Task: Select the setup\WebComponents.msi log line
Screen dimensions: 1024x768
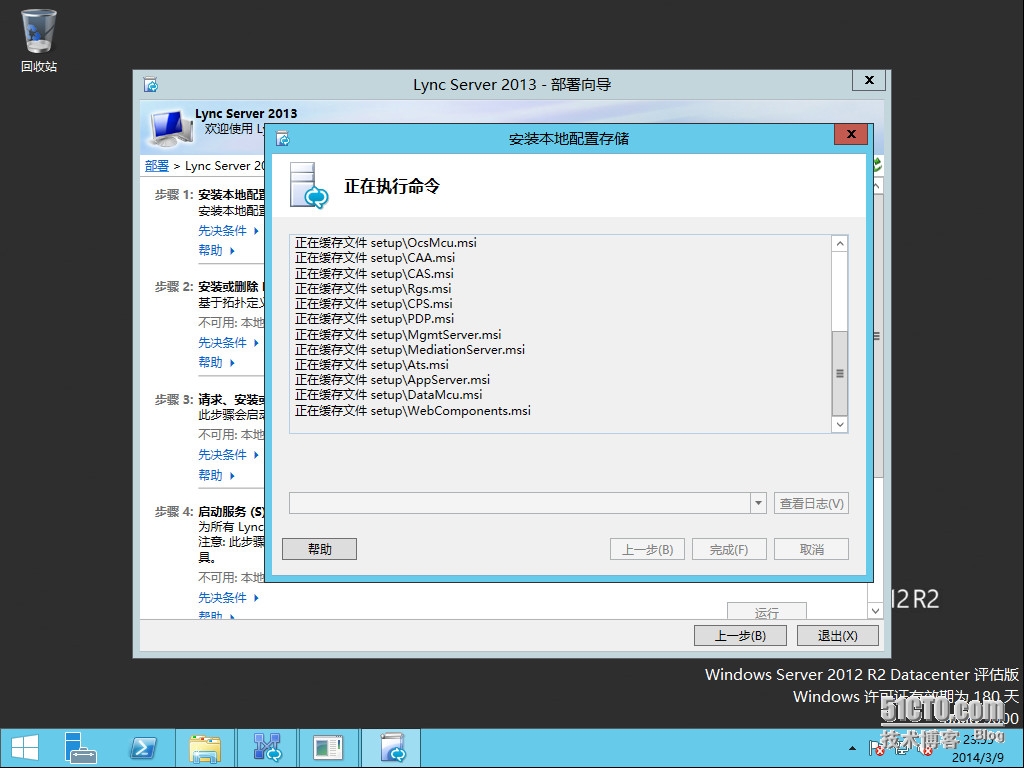Action: pyautogui.click(x=413, y=411)
